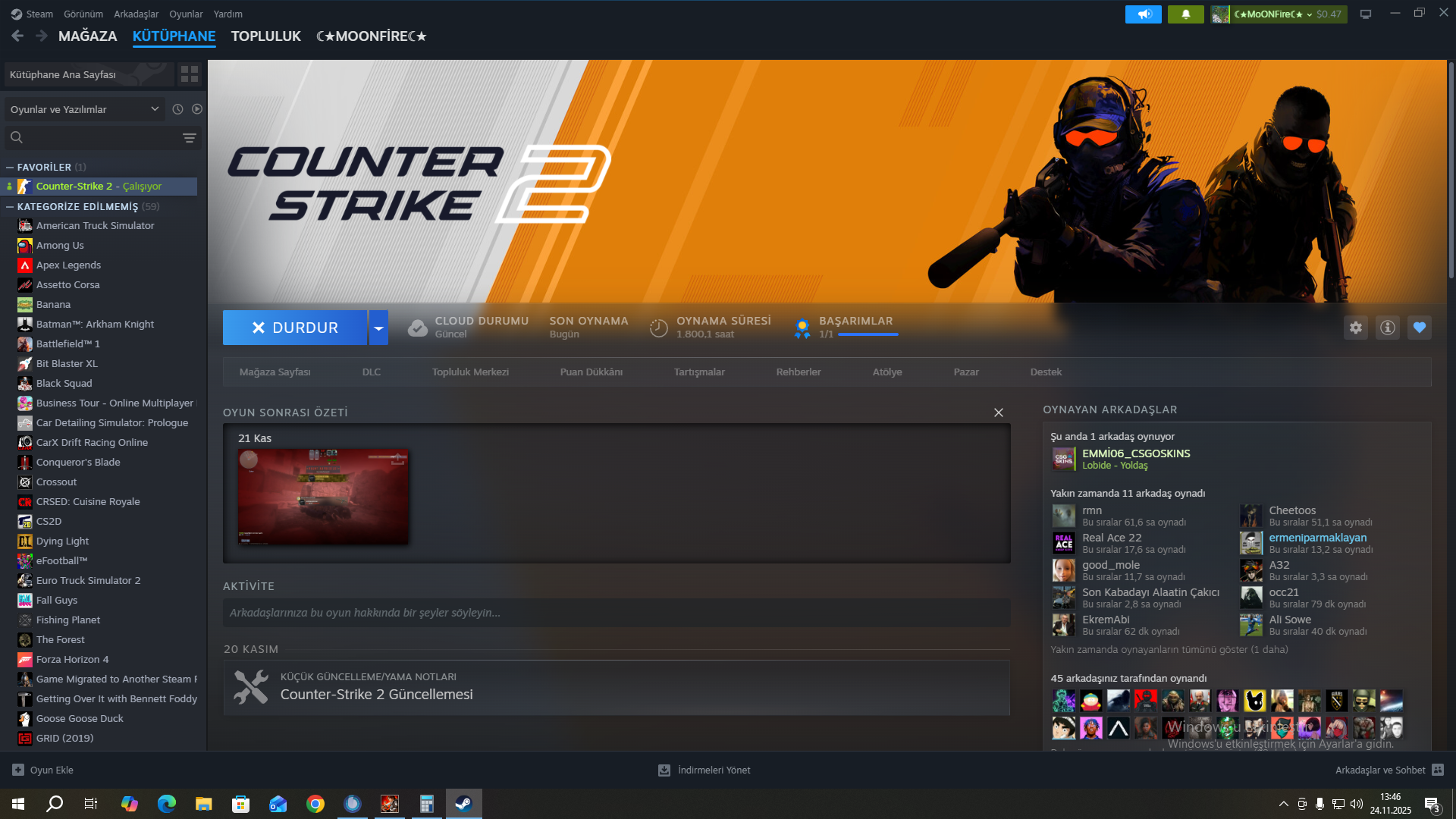The image size is (1456, 819).
Task: Go to the MAĞAZA tab
Action: click(x=88, y=36)
